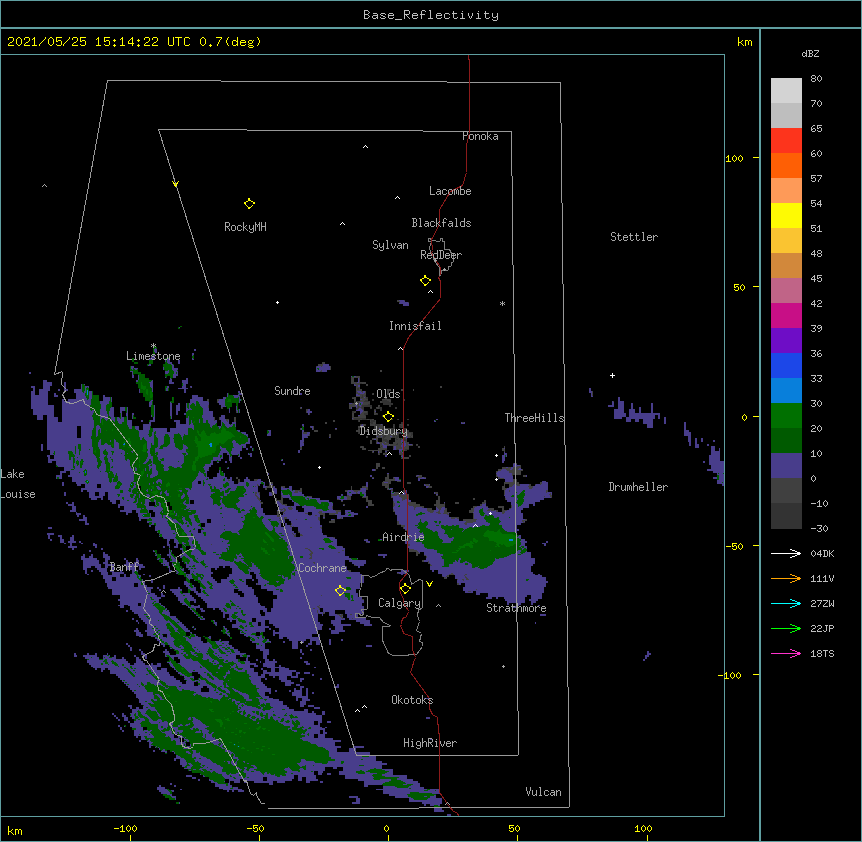Click the Sylvan label
The width and height of the screenshot is (862, 842).
point(390,245)
